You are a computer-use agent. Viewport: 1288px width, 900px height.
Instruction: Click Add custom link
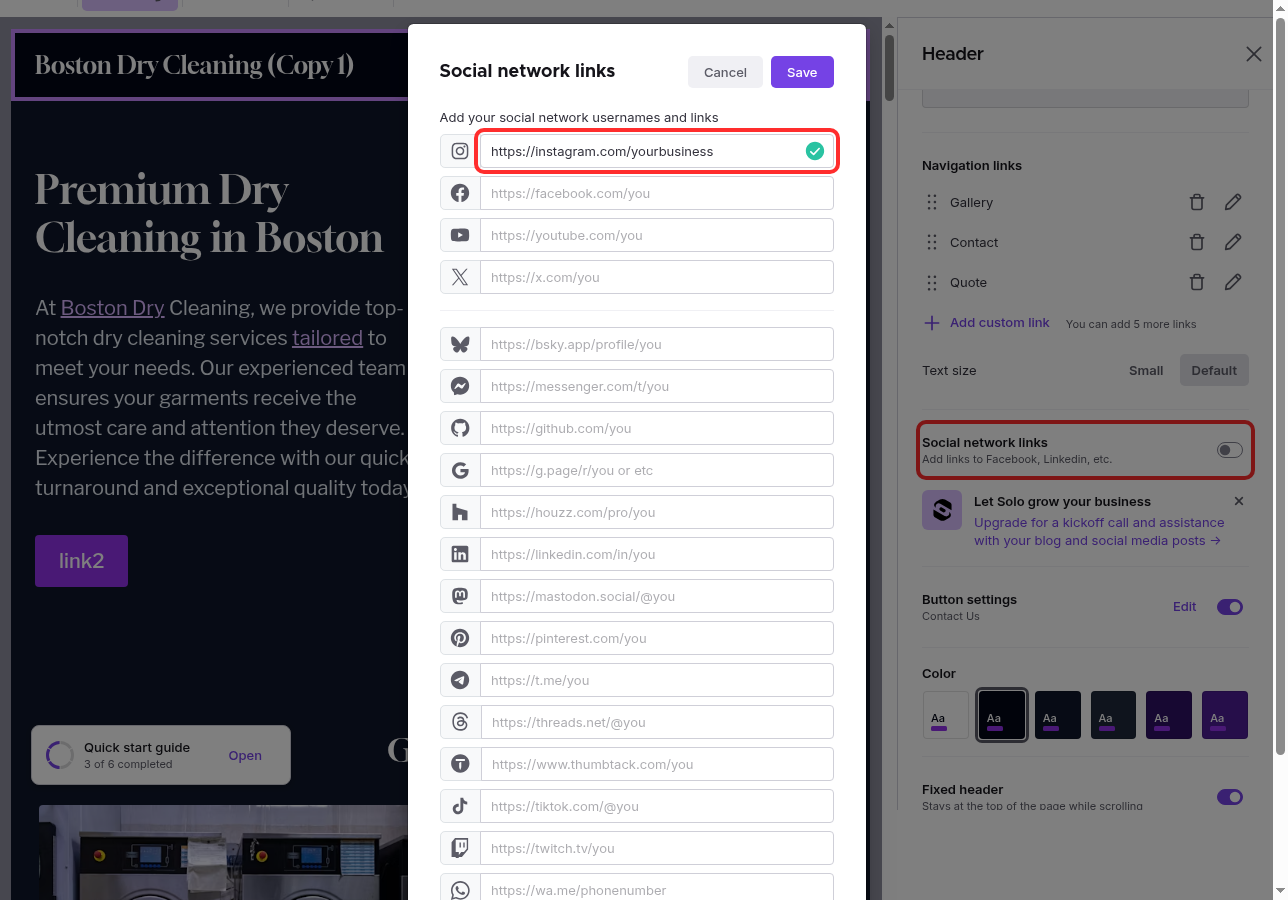tap(987, 323)
